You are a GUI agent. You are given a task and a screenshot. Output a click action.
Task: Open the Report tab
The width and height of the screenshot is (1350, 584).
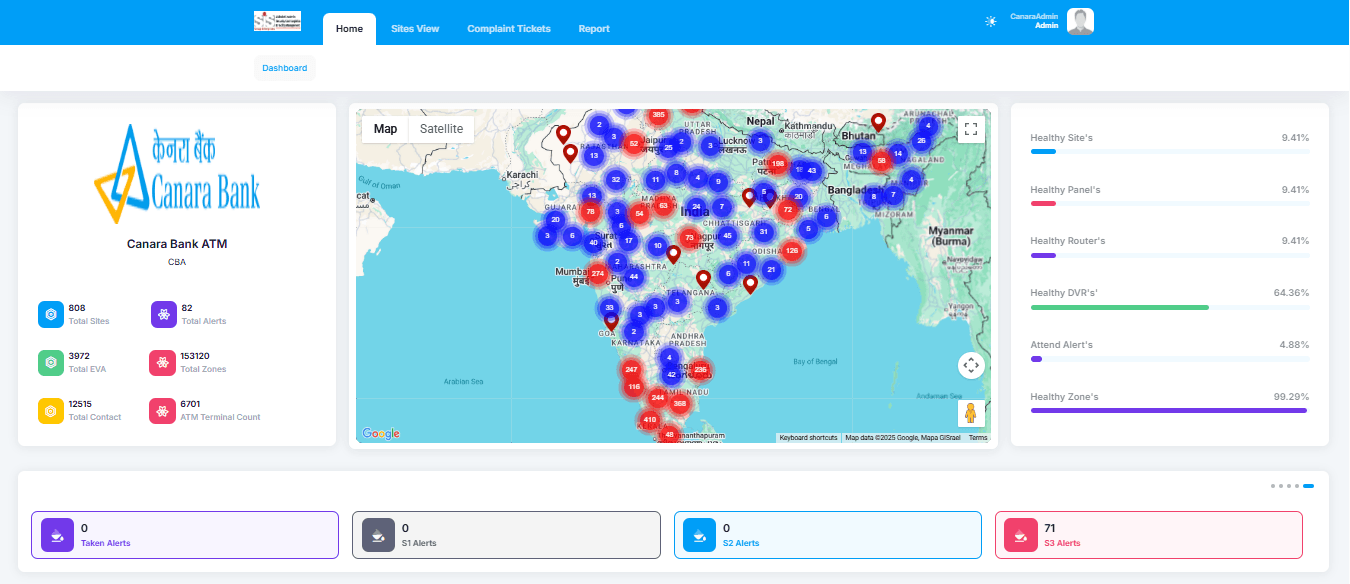coord(594,29)
